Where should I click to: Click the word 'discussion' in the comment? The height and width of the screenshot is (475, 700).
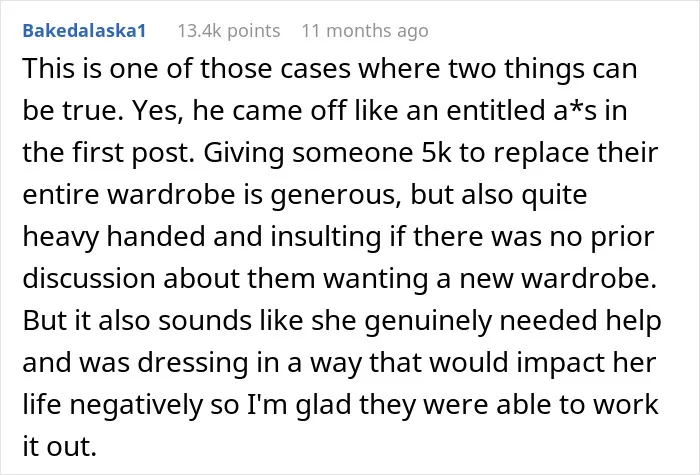tap(89, 278)
